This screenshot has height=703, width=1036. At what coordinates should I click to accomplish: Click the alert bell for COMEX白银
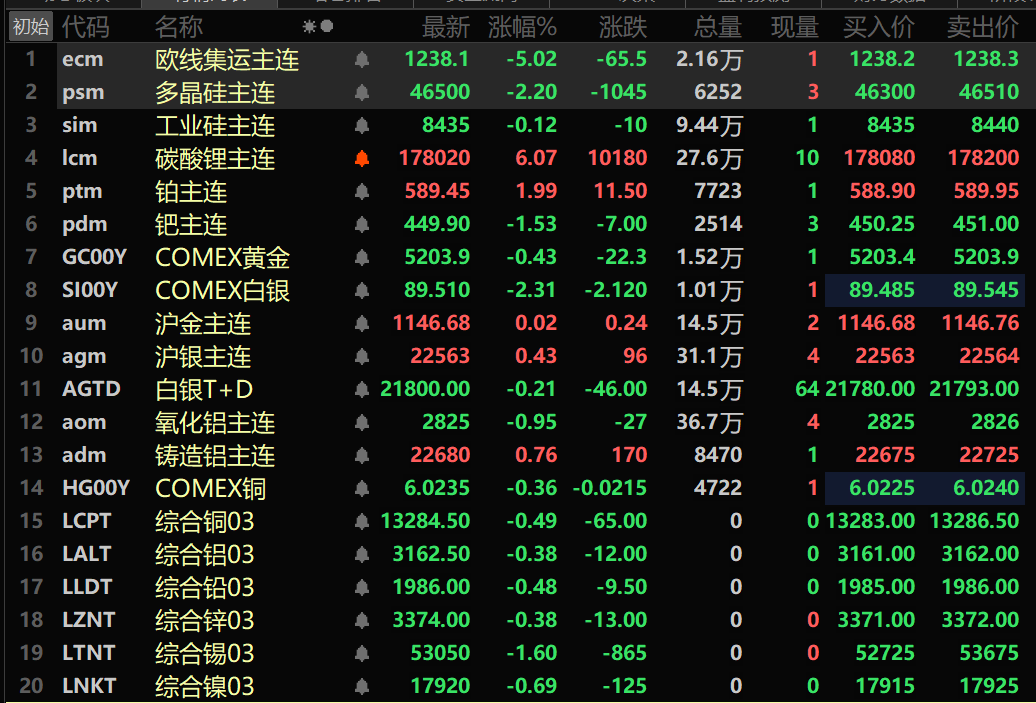click(361, 290)
